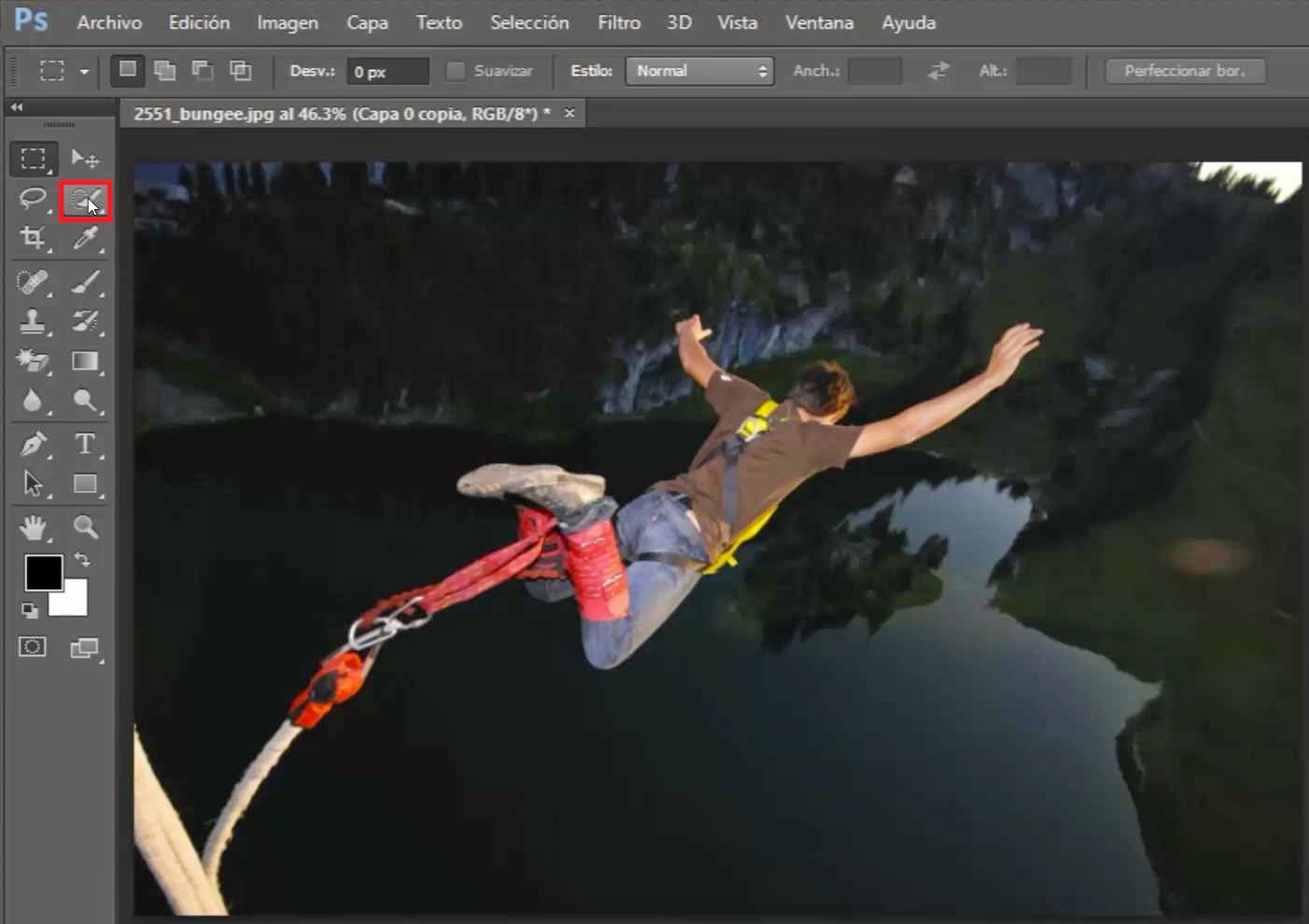The width and height of the screenshot is (1309, 924).
Task: Open the Texto menu
Action: click(439, 22)
